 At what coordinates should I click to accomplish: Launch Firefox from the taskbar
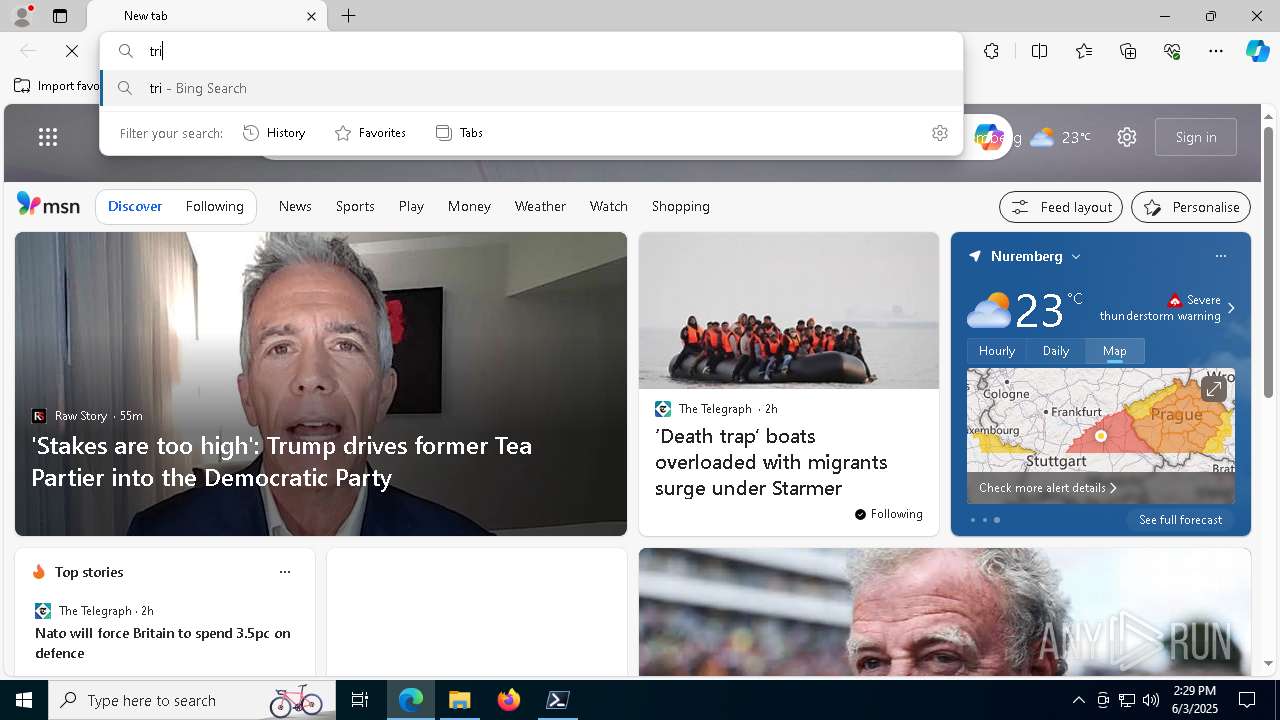pyautogui.click(x=509, y=700)
